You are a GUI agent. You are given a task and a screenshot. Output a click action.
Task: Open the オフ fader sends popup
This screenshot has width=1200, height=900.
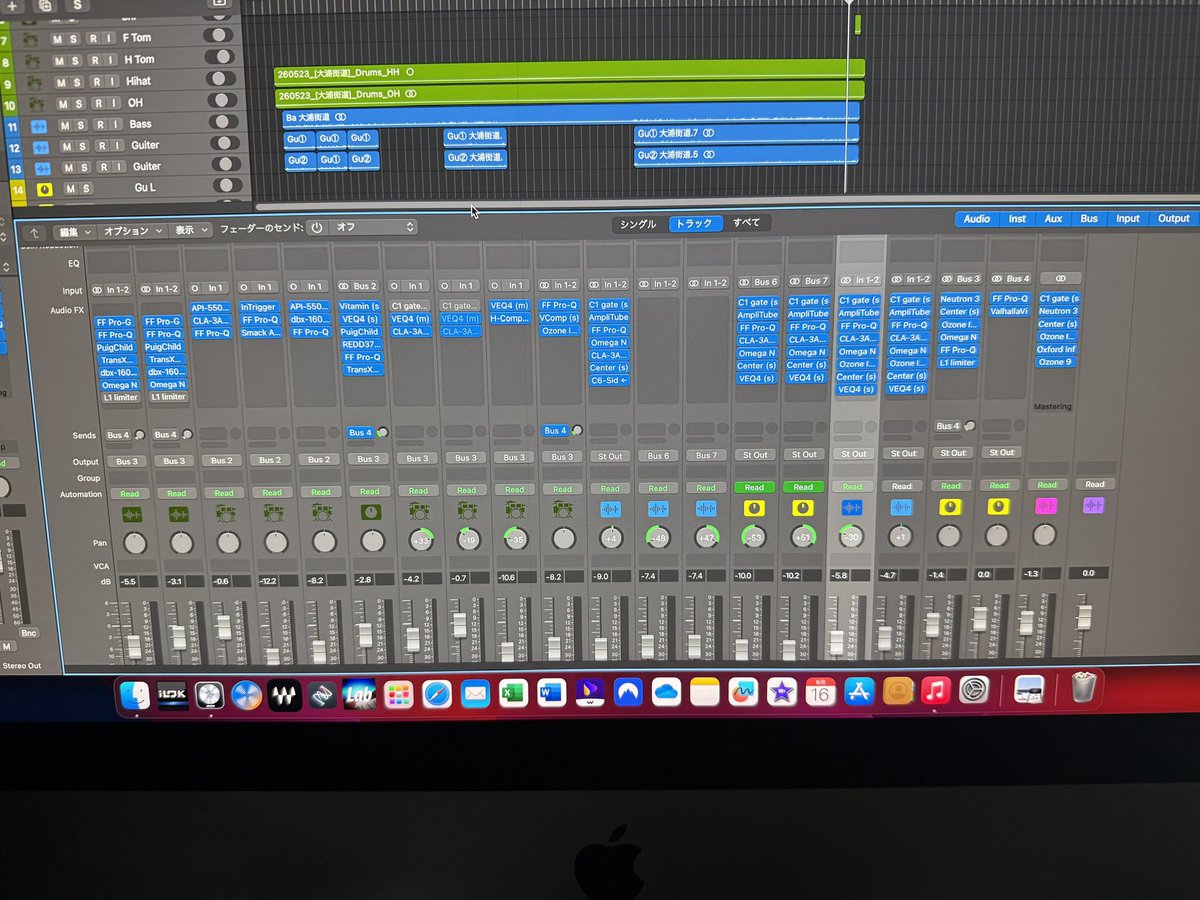click(373, 228)
